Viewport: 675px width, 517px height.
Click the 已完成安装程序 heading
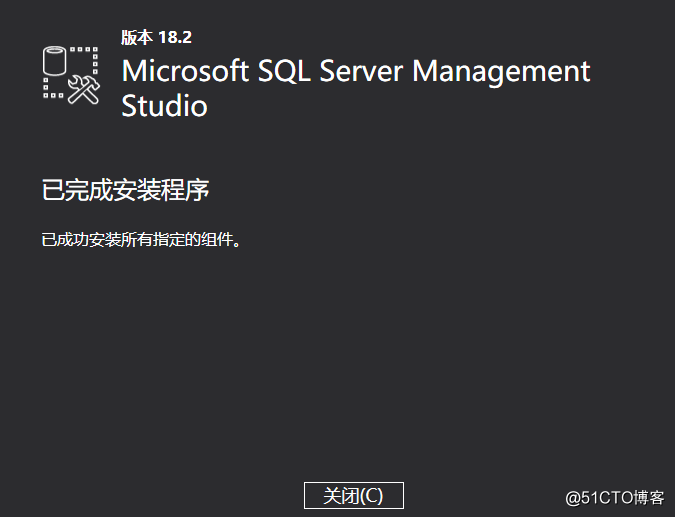click(x=125, y=189)
